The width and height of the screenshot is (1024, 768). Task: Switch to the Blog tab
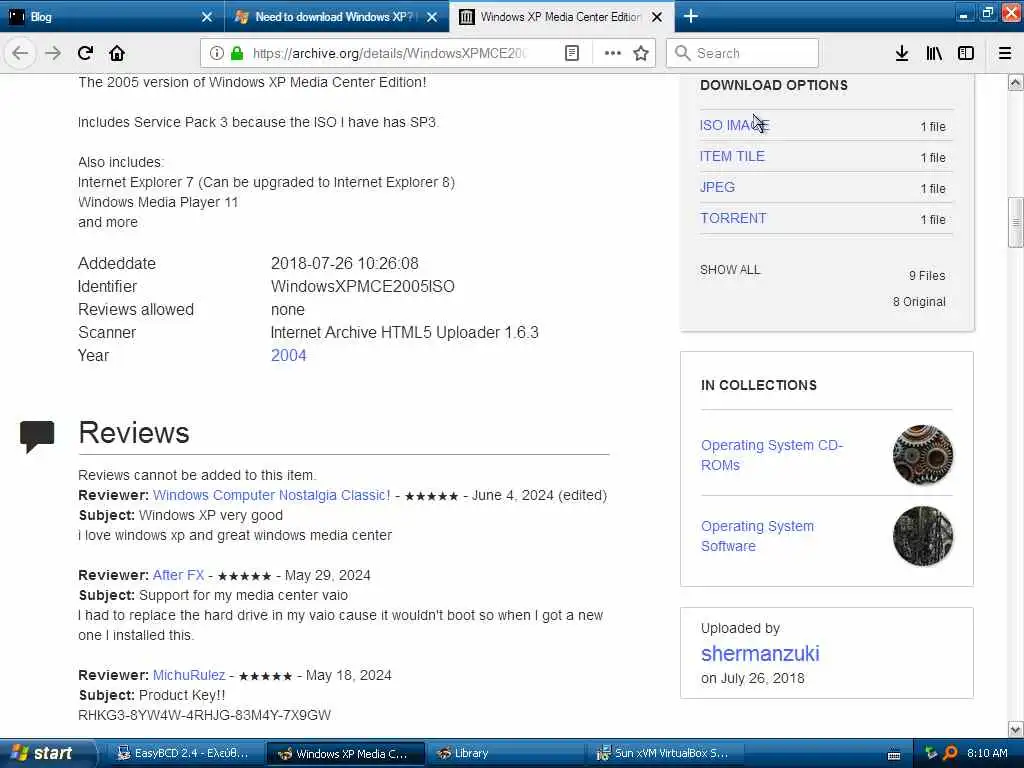112,17
